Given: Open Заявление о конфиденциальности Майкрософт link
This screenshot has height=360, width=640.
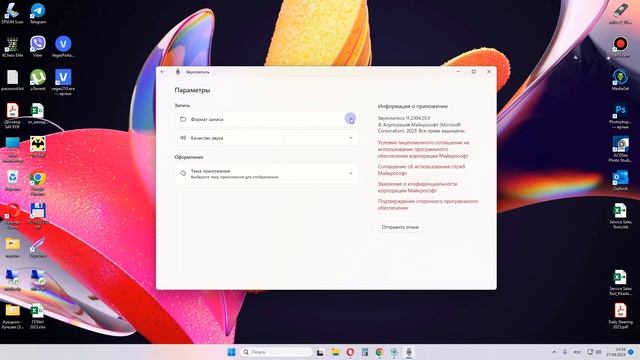Looking at the screenshot, I should (x=418, y=187).
